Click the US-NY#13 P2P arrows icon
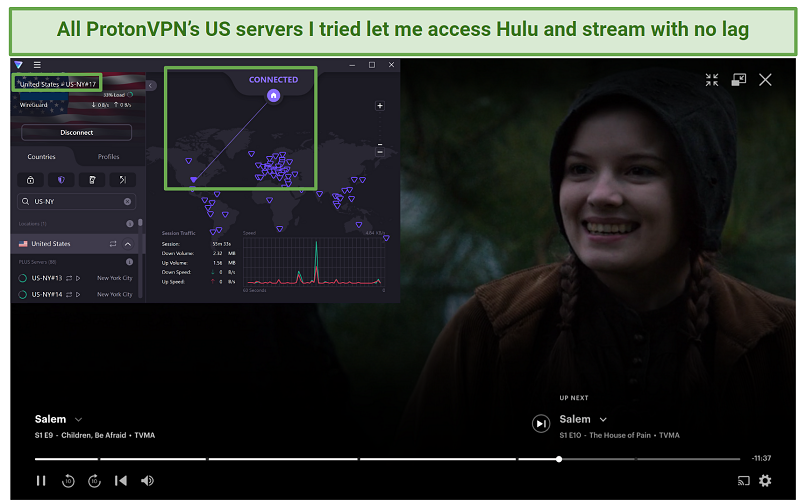This screenshot has width=806, height=504. pyautogui.click(x=69, y=278)
